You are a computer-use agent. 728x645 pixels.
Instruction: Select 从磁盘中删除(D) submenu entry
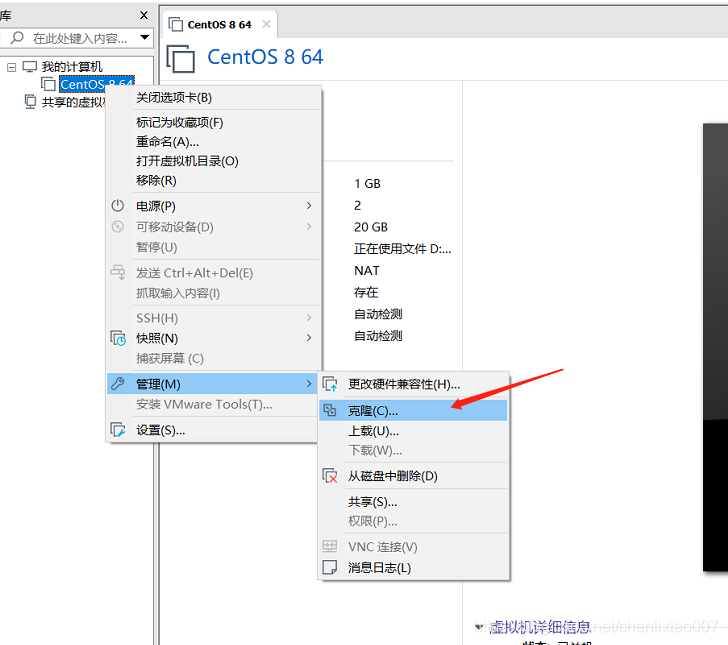point(414,476)
